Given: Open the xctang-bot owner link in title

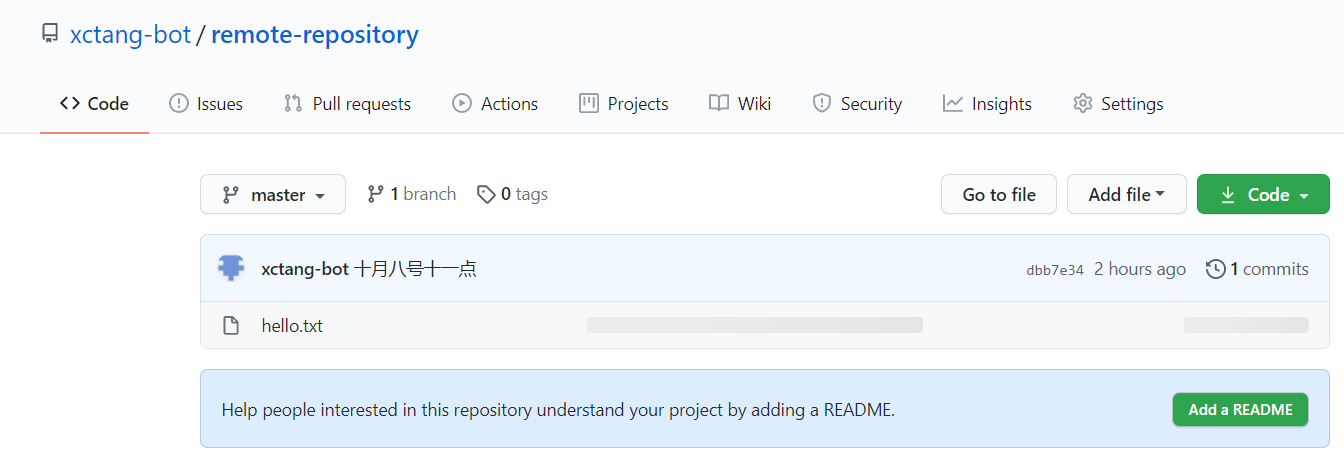Looking at the screenshot, I should coord(130,35).
